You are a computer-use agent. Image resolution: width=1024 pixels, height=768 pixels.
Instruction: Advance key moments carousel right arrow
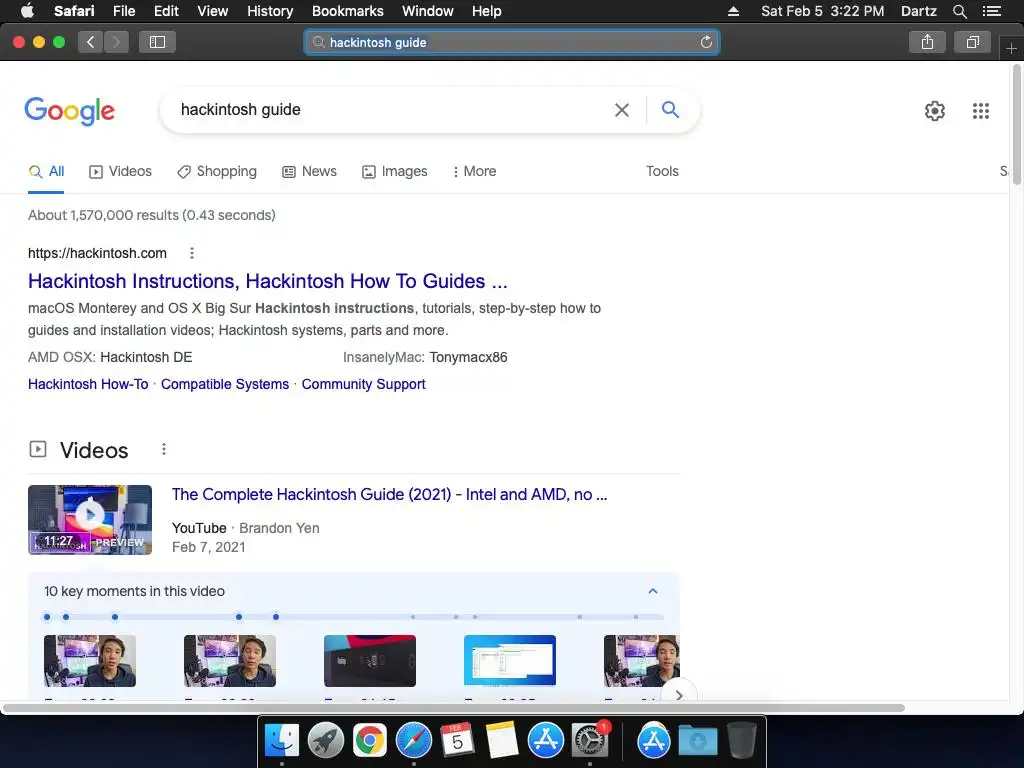click(x=679, y=695)
